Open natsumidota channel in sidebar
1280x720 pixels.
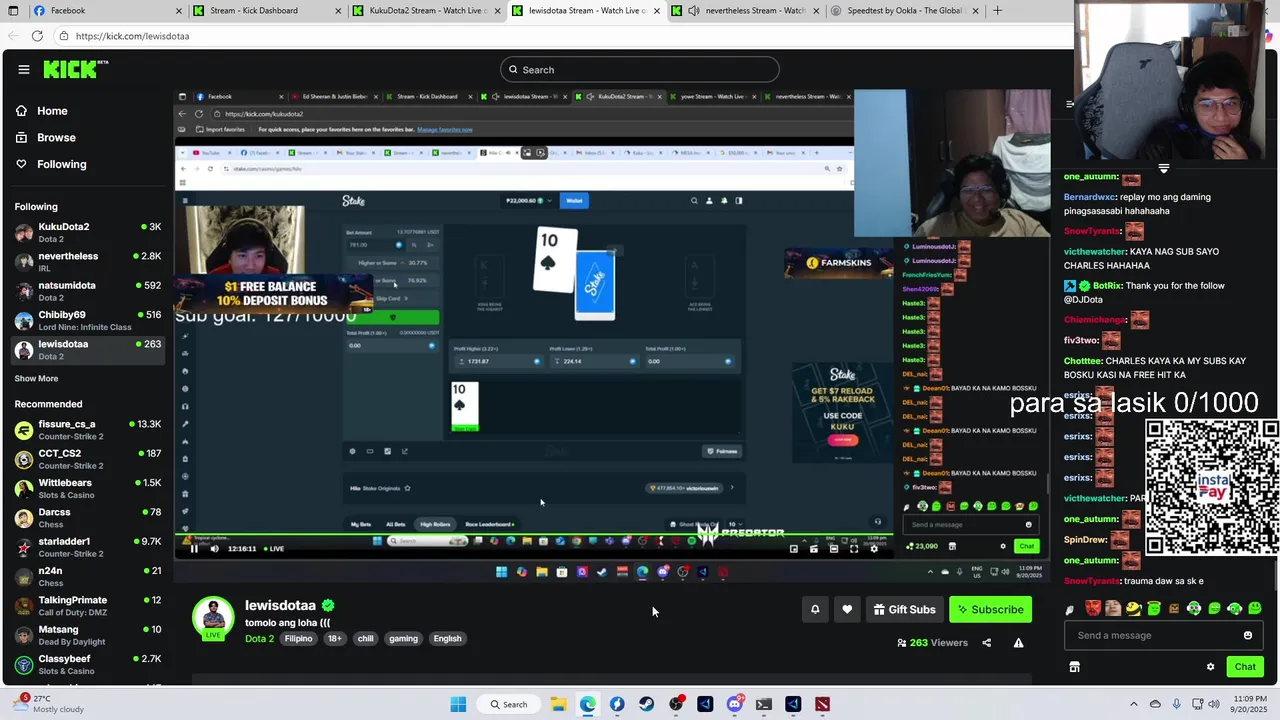[x=88, y=291]
